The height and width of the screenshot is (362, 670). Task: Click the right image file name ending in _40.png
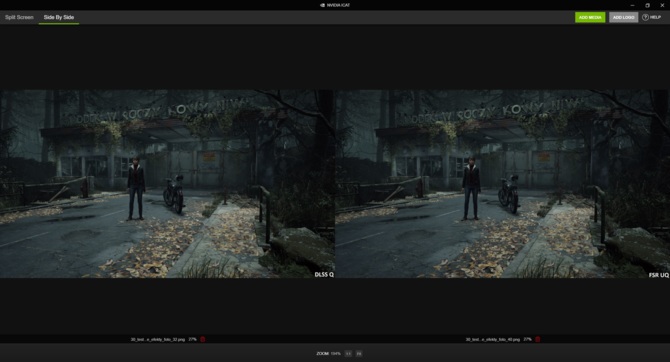coord(493,339)
